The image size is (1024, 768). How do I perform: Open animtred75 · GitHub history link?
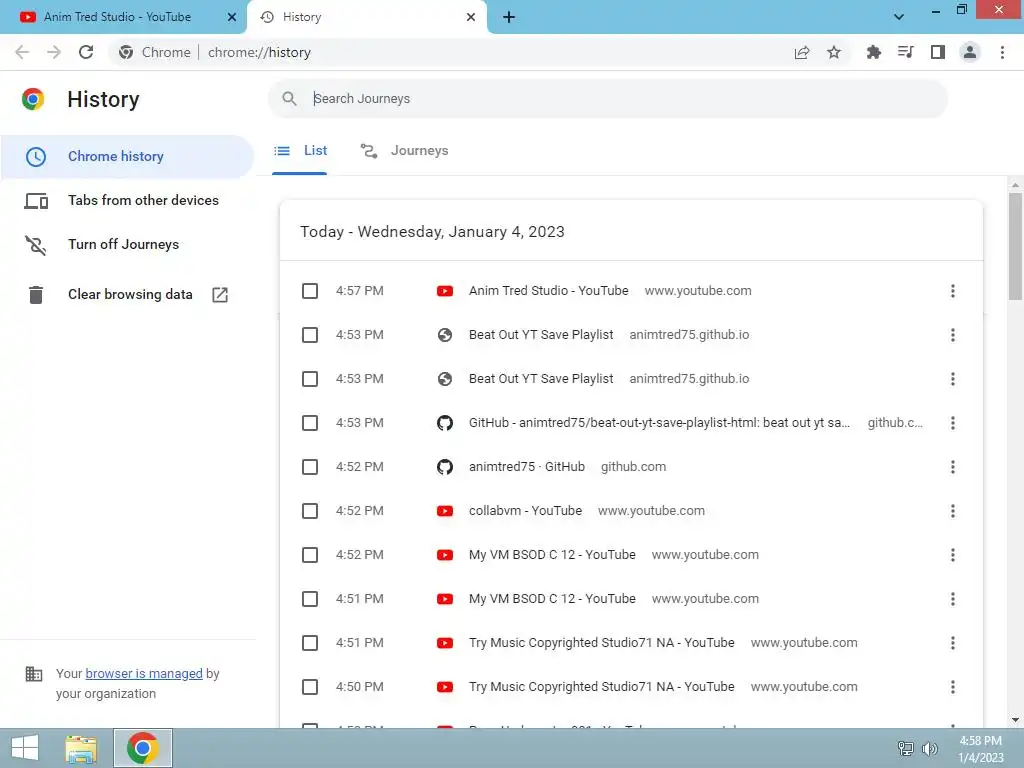click(x=526, y=467)
